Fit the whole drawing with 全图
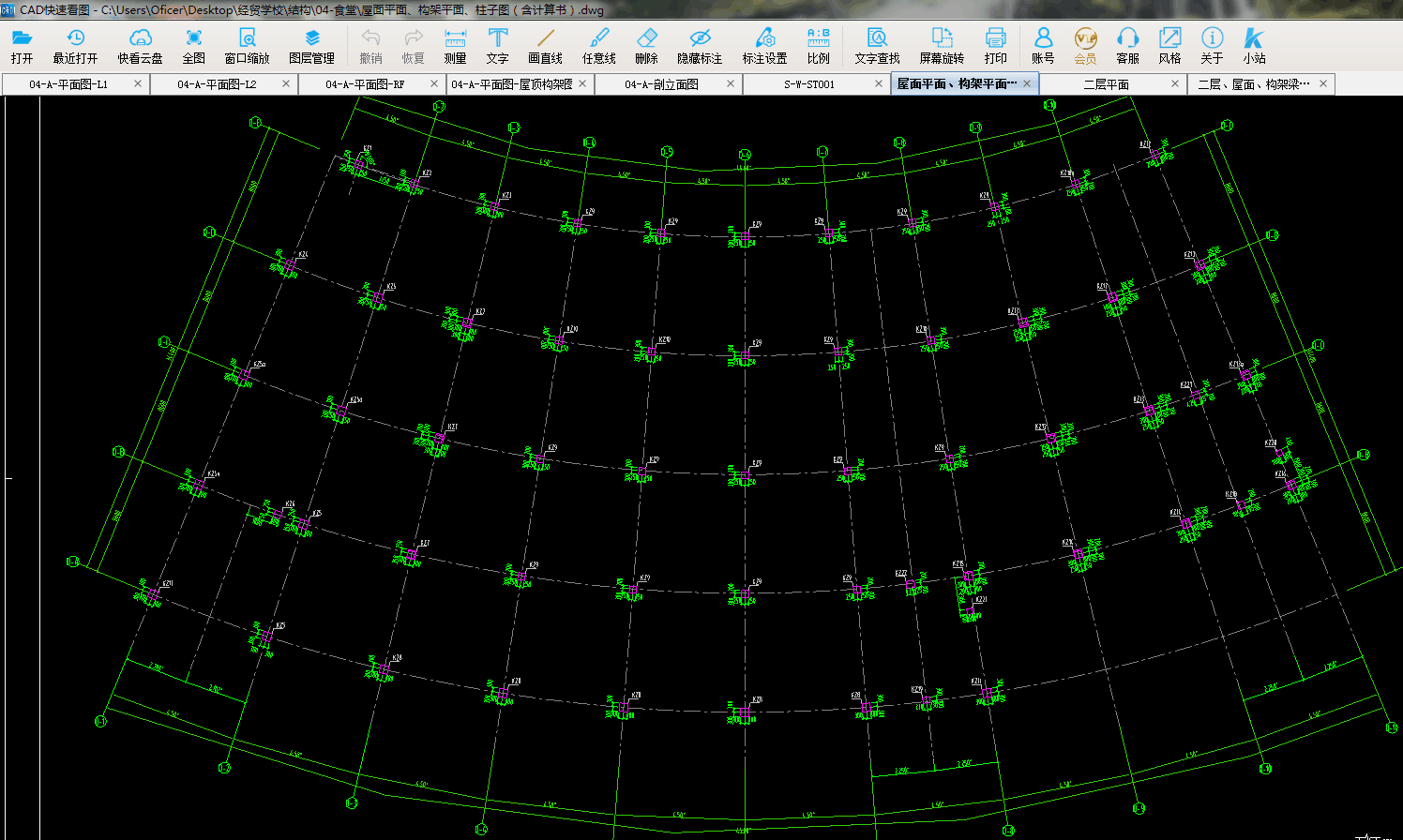The width and height of the screenshot is (1403, 840). 194,46
